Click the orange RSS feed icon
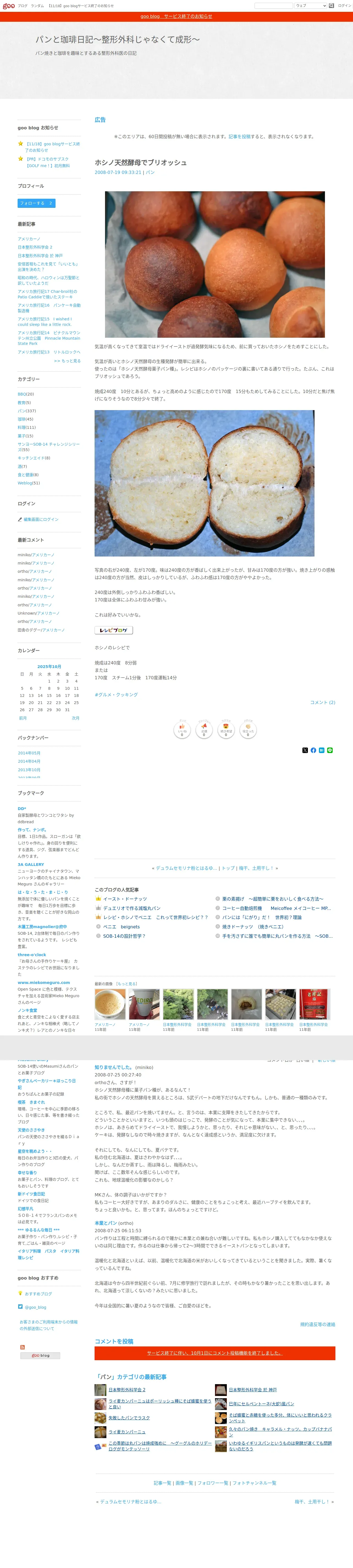Viewport: 353px width, 1568px height. [x=23, y=1347]
